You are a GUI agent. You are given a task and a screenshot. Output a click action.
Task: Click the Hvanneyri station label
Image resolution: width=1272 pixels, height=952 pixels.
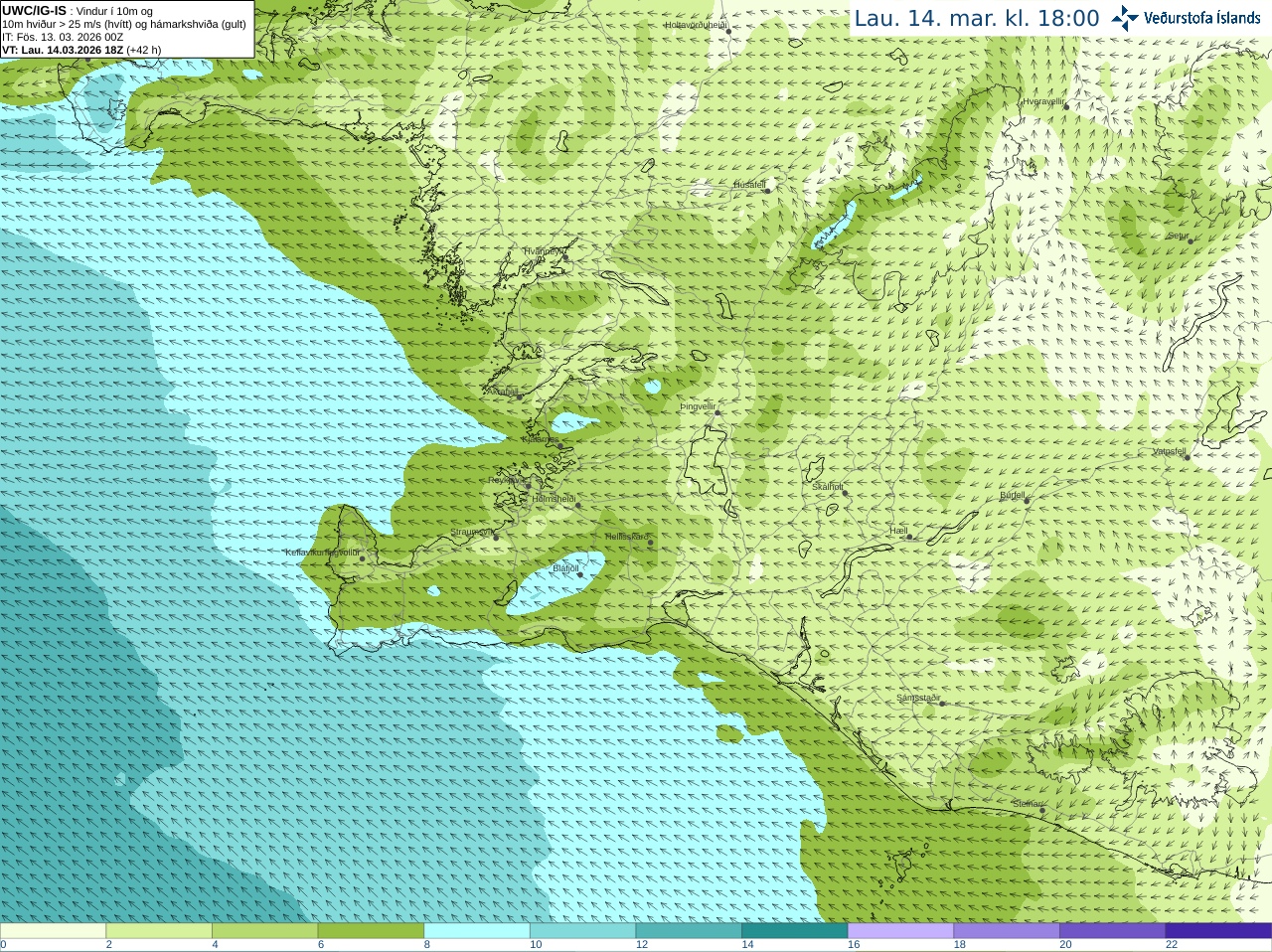tap(544, 251)
